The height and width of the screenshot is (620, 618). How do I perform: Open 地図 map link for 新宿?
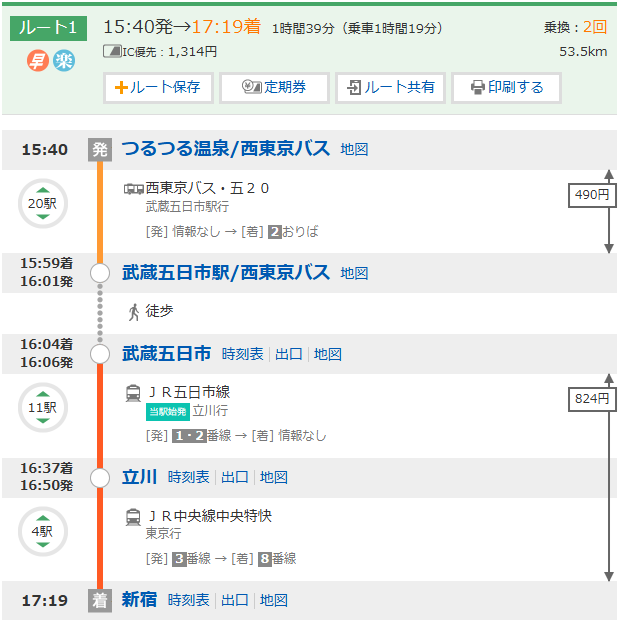click(274, 601)
